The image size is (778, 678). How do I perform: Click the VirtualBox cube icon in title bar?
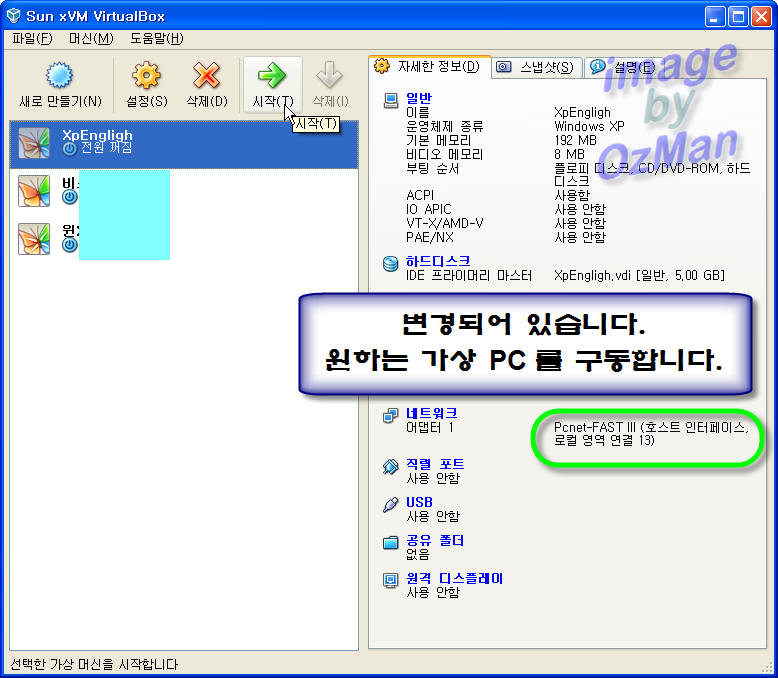[13, 16]
